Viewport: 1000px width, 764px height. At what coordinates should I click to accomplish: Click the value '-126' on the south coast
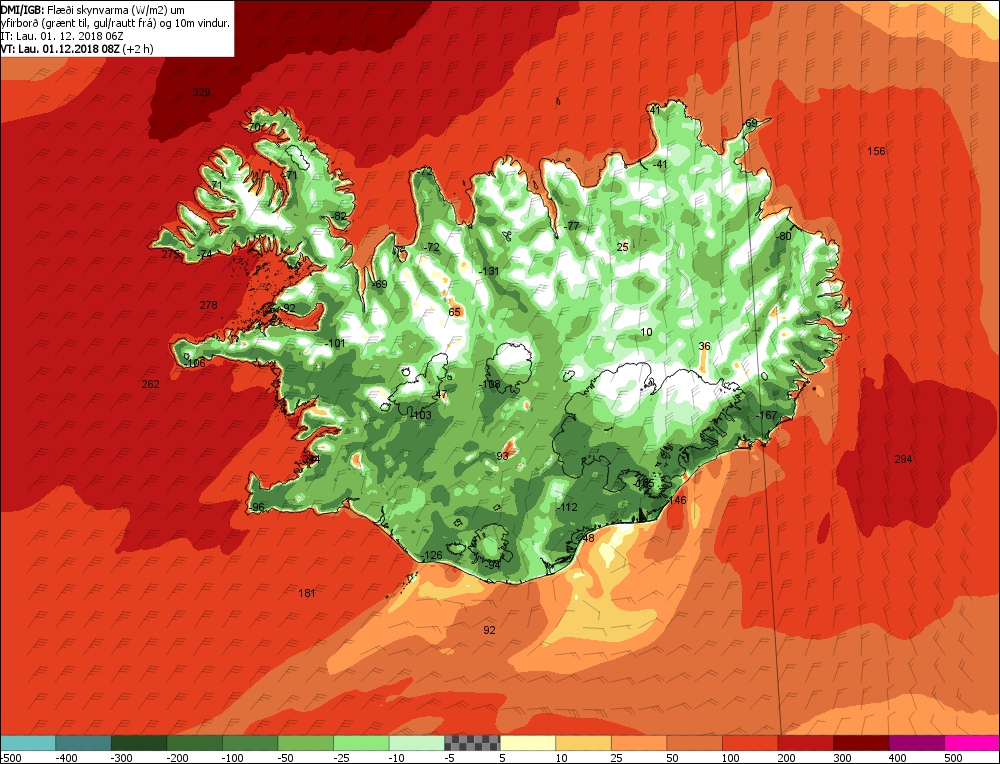[432, 555]
